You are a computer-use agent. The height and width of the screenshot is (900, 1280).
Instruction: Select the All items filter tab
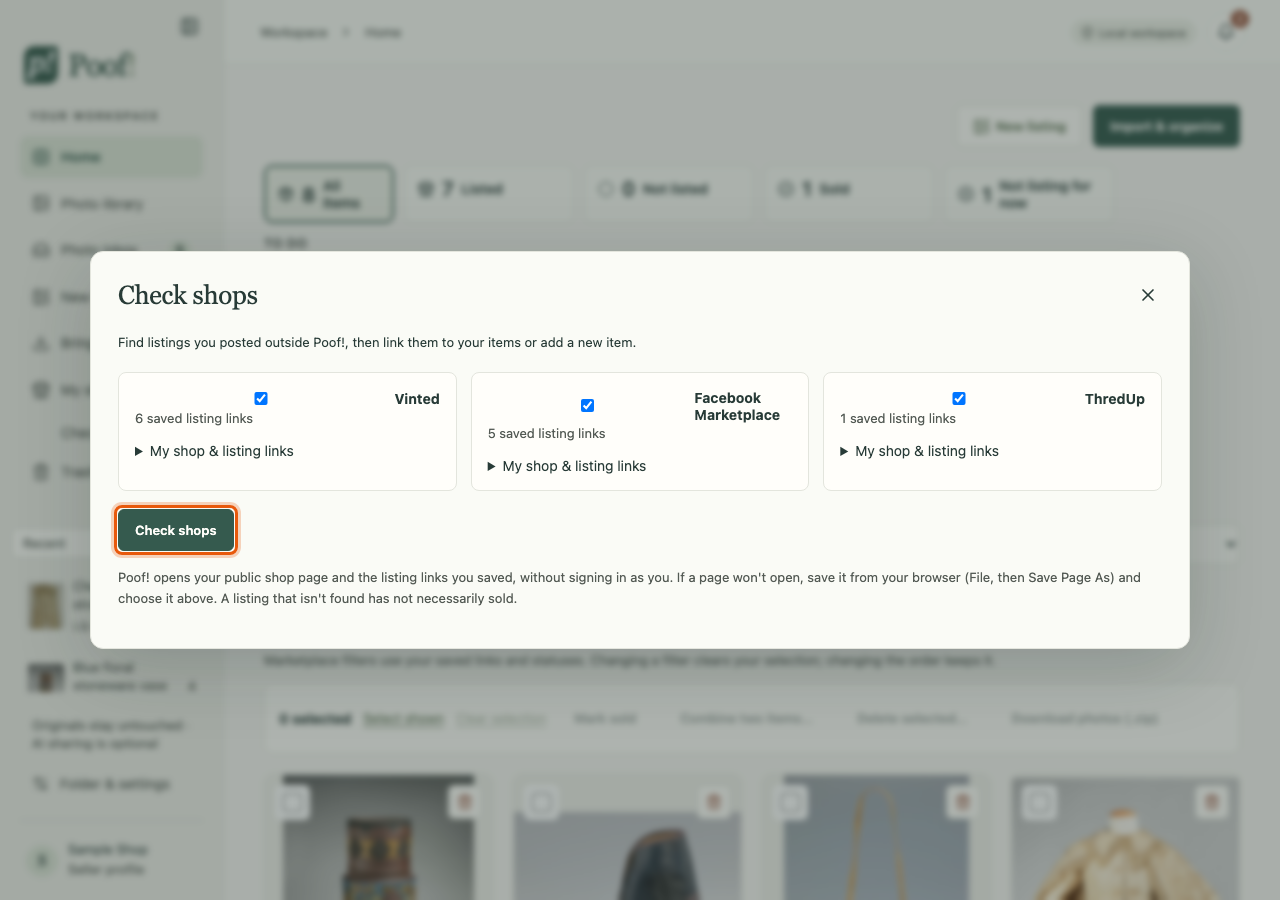pyautogui.click(x=329, y=194)
